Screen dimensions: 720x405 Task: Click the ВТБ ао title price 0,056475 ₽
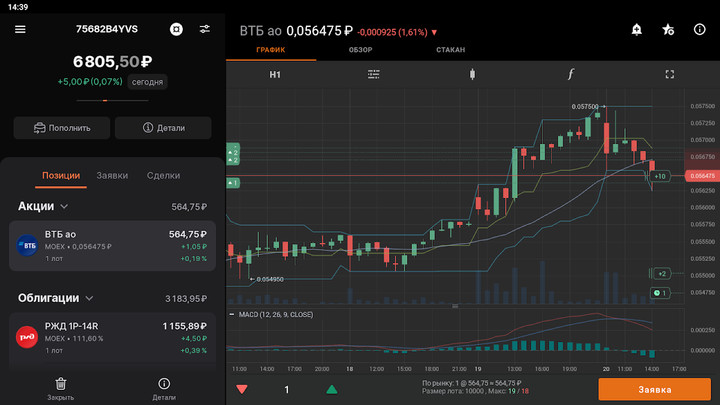click(x=320, y=31)
